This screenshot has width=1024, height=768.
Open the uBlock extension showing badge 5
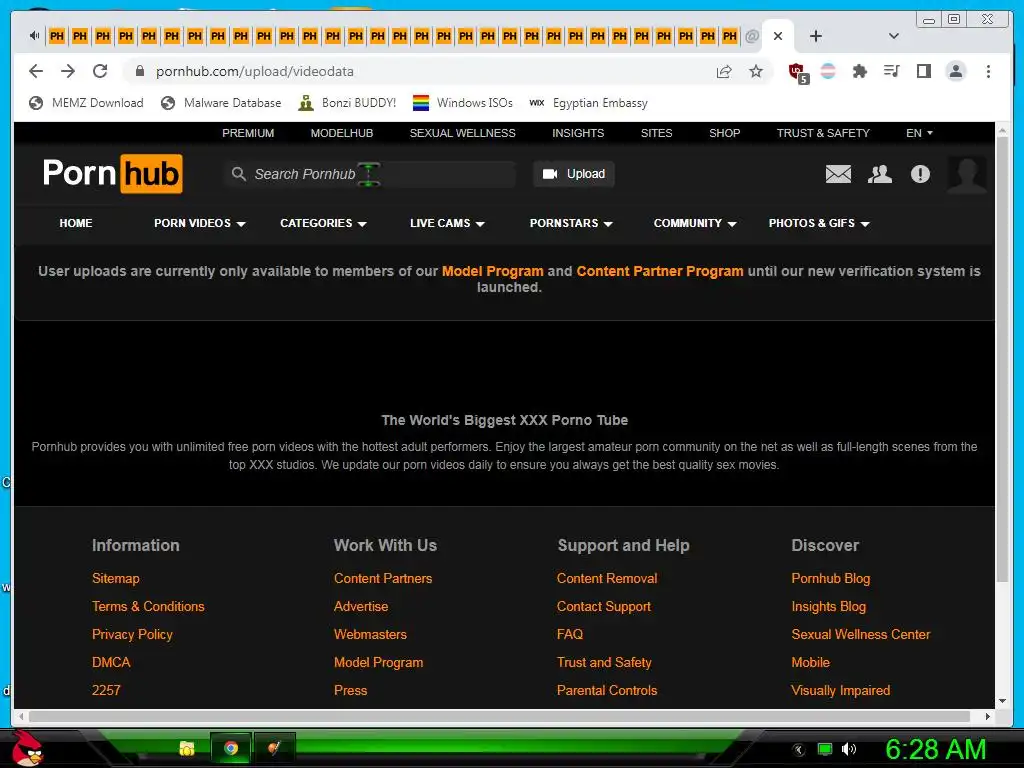(x=798, y=72)
